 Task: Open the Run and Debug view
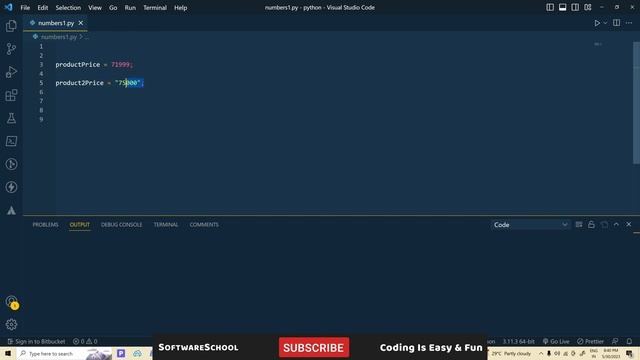pos(11,72)
